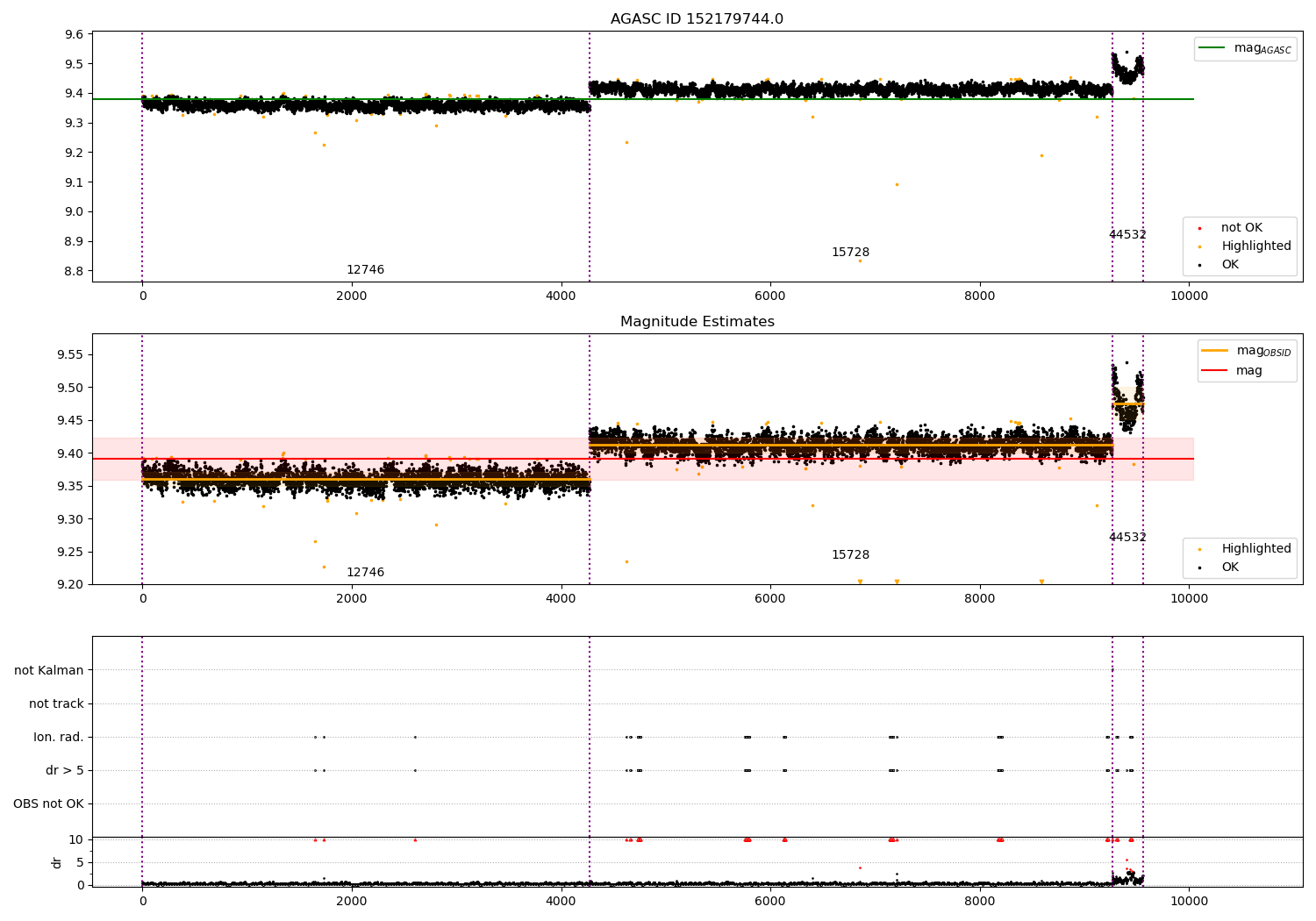Click the '9.20' y-tick in the middle panel
This screenshot has height=921, width=1316.
(71, 586)
